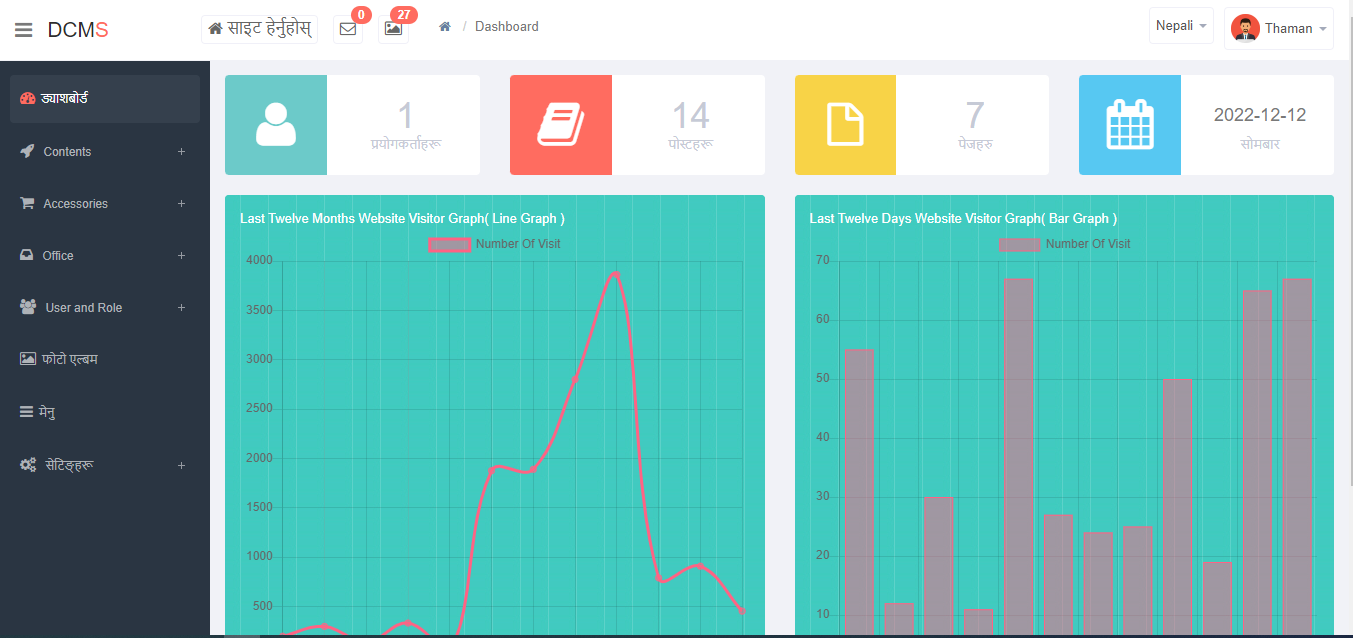
Task: Open the Nepali language dropdown
Action: (x=1181, y=26)
